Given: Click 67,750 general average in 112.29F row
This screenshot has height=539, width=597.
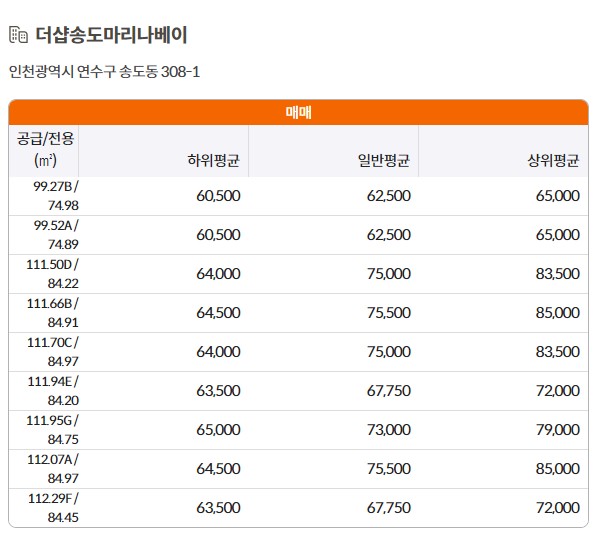Looking at the screenshot, I should [x=389, y=508].
